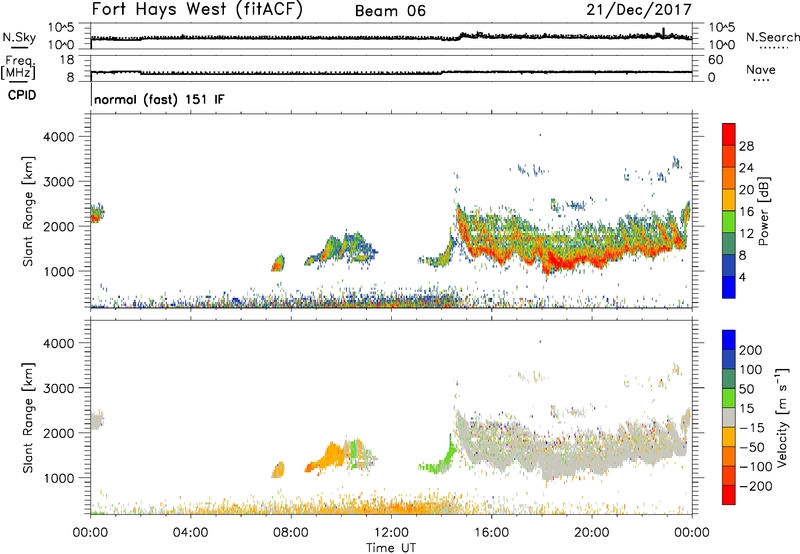Click the 'N.Sky' axis label
This screenshot has height=554, width=800.
click(19, 37)
